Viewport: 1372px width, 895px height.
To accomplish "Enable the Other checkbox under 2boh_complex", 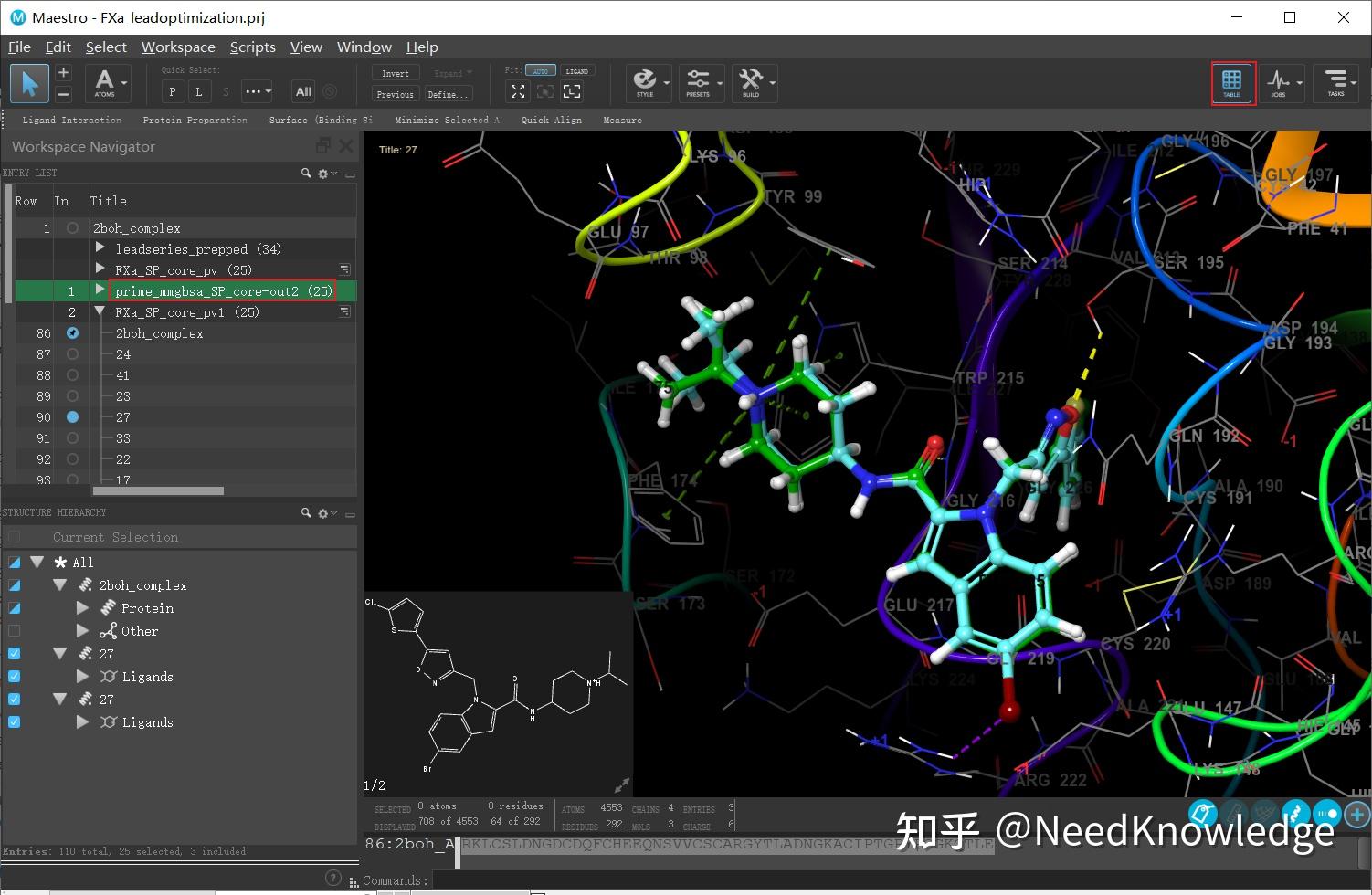I will 14,630.
